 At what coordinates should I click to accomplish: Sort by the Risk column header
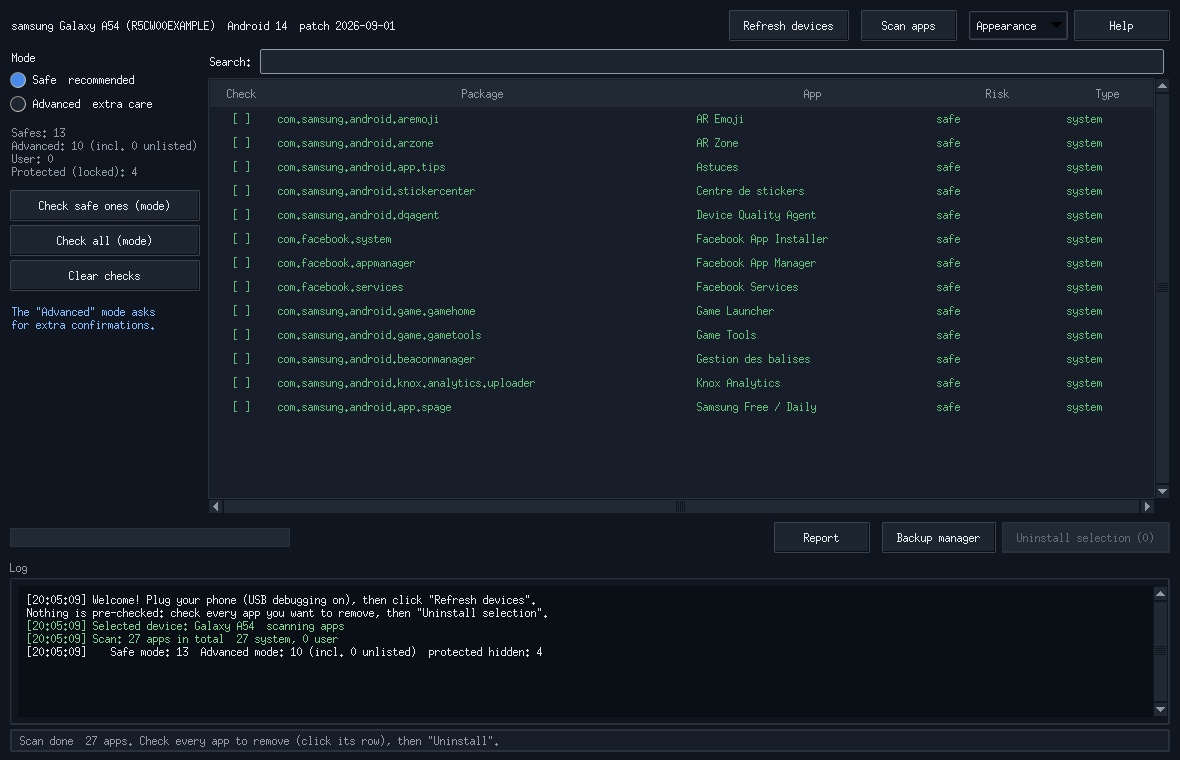[x=996, y=94]
